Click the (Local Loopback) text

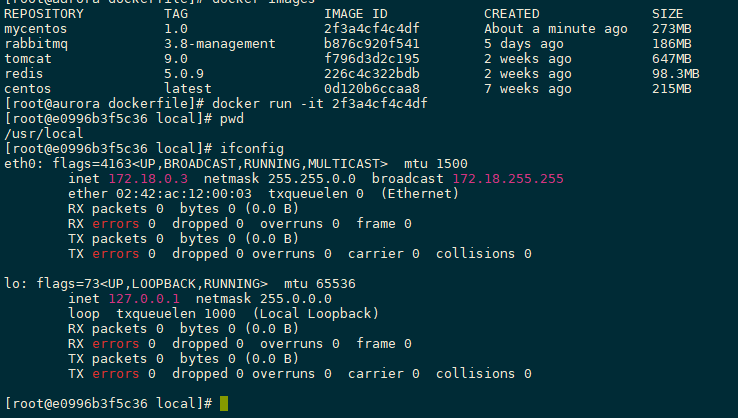tap(315, 314)
